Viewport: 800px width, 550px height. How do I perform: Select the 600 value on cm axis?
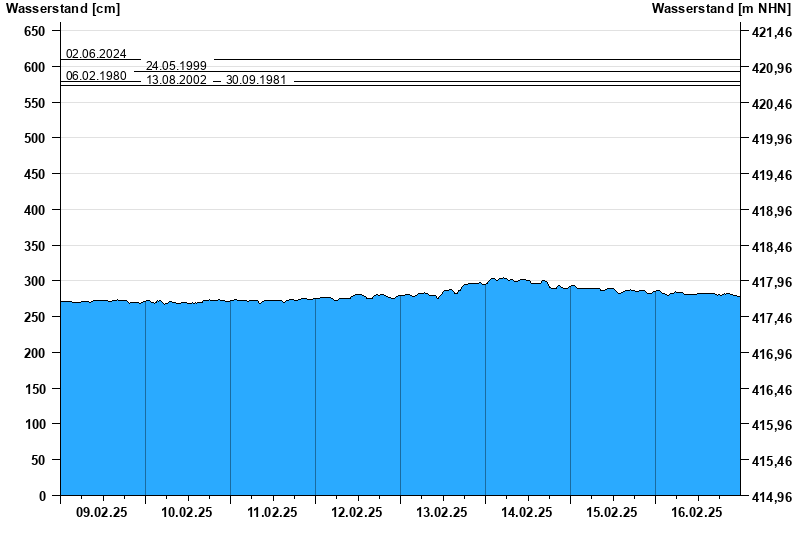click(35, 67)
